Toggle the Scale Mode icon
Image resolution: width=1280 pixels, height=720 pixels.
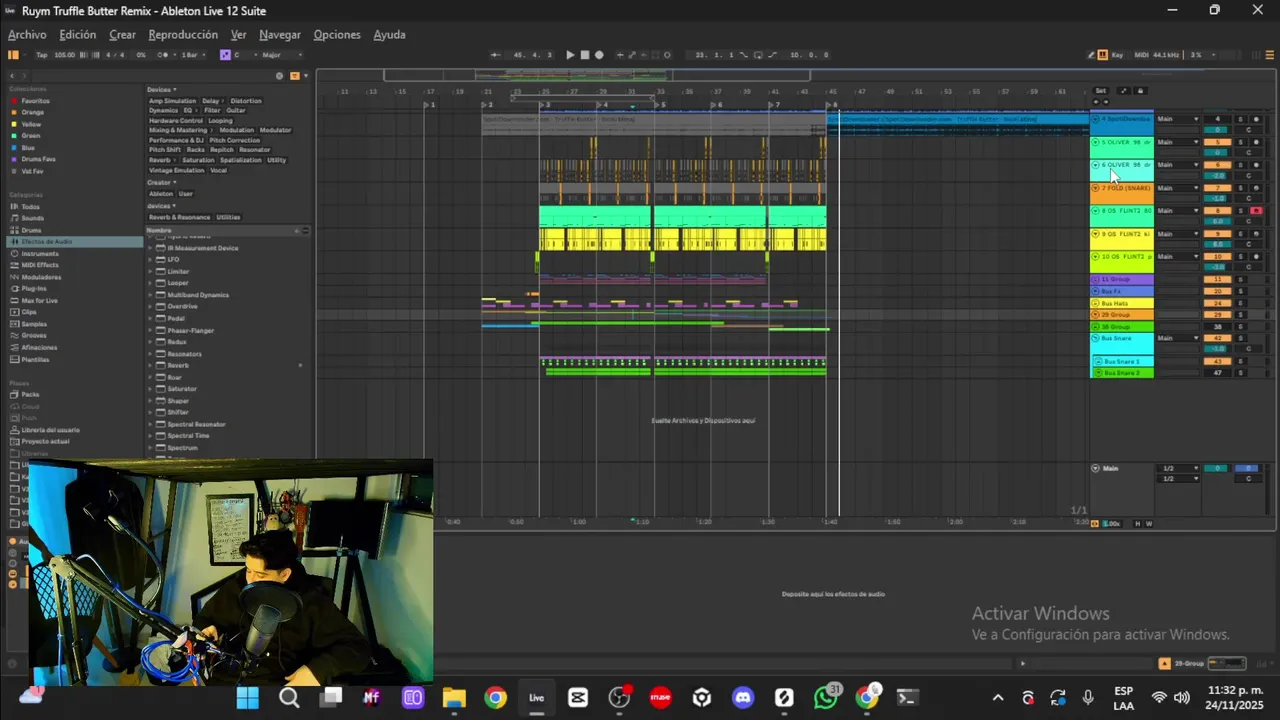[x=225, y=55]
